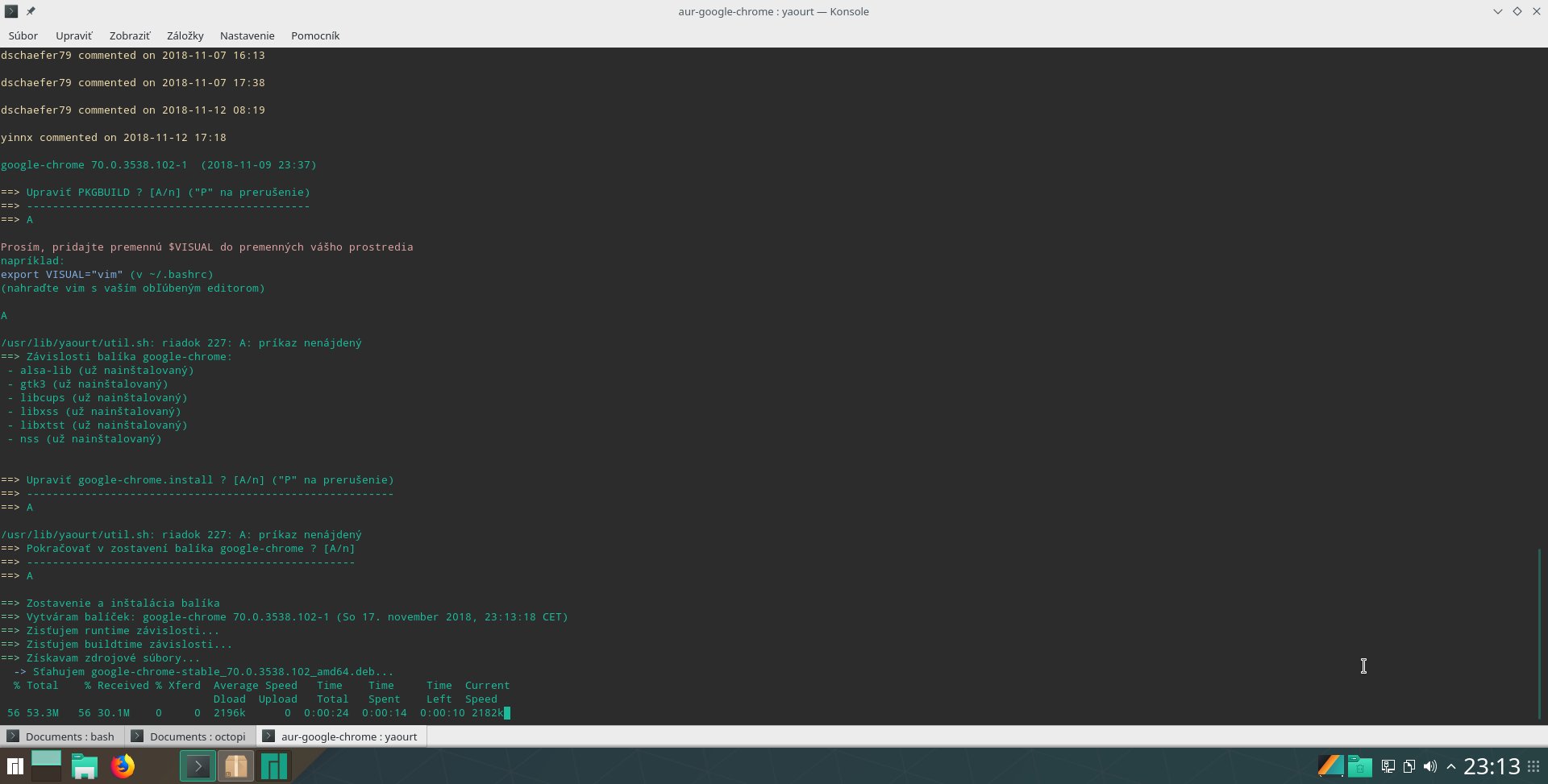Select the aur-google-chrome : yaourt tab
Viewport: 1548px width, 784px height.
point(341,736)
